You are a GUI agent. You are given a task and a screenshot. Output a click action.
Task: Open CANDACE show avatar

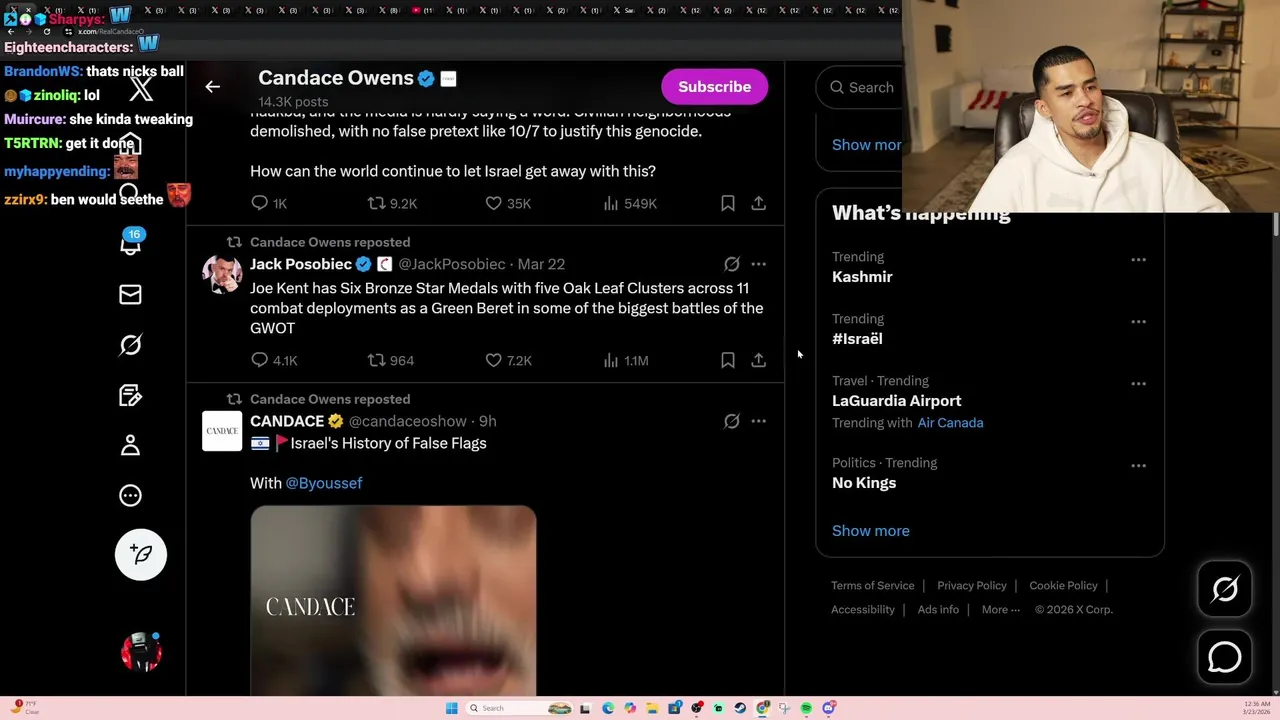(222, 431)
